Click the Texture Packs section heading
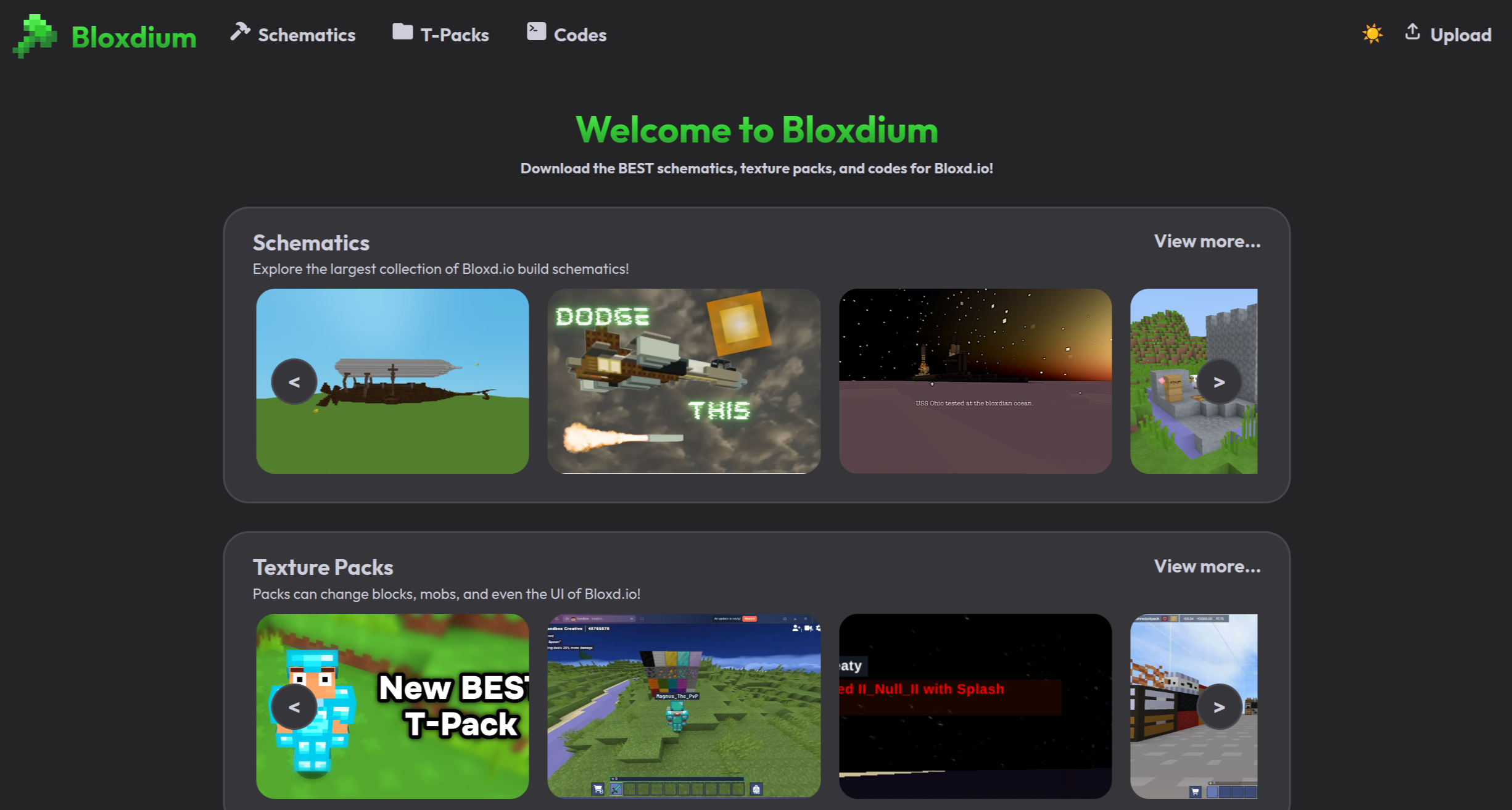The width and height of the screenshot is (1512, 810). pyautogui.click(x=323, y=567)
